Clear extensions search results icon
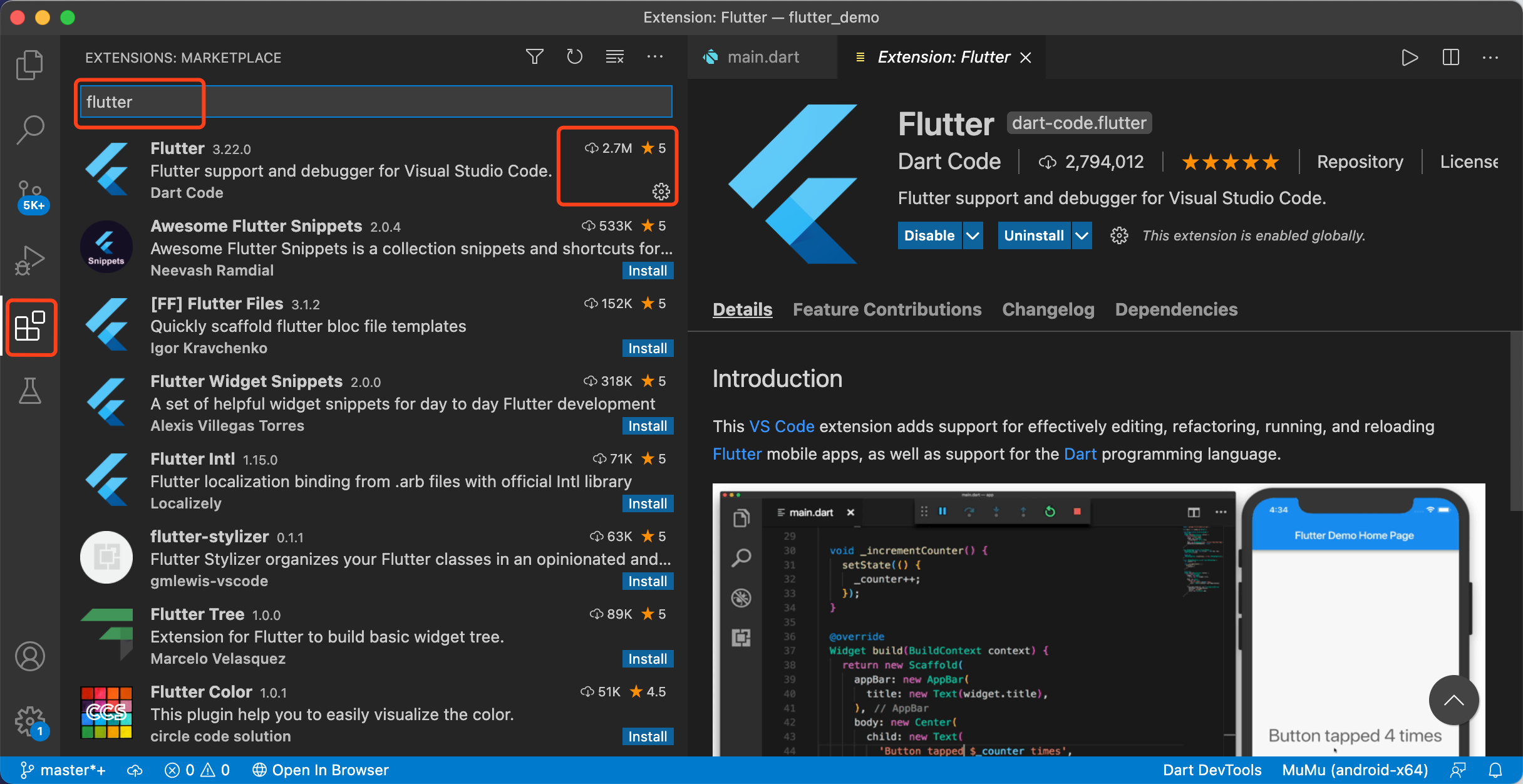Image resolution: width=1523 pixels, height=784 pixels. pos(614,57)
